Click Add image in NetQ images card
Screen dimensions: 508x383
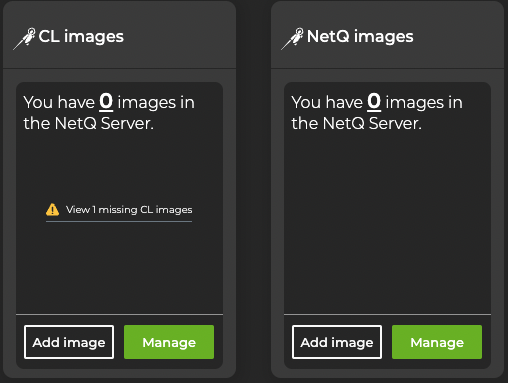point(337,342)
